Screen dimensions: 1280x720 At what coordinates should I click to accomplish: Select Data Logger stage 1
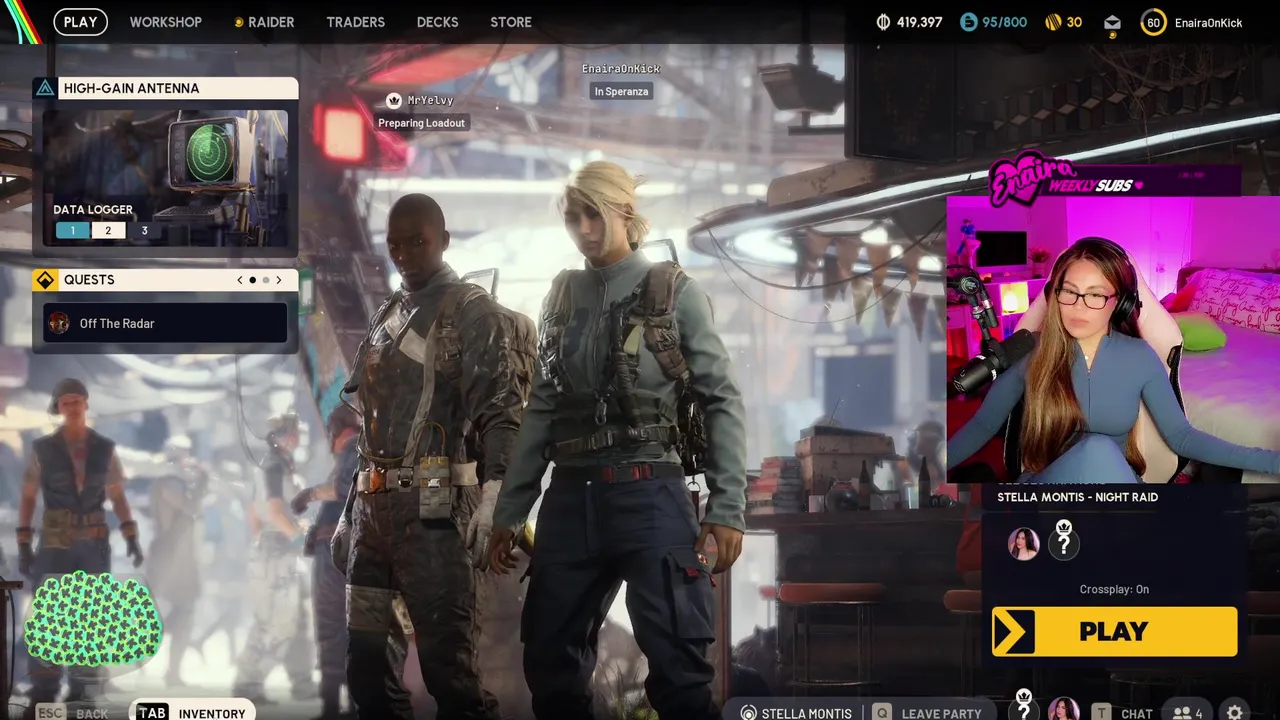point(72,230)
